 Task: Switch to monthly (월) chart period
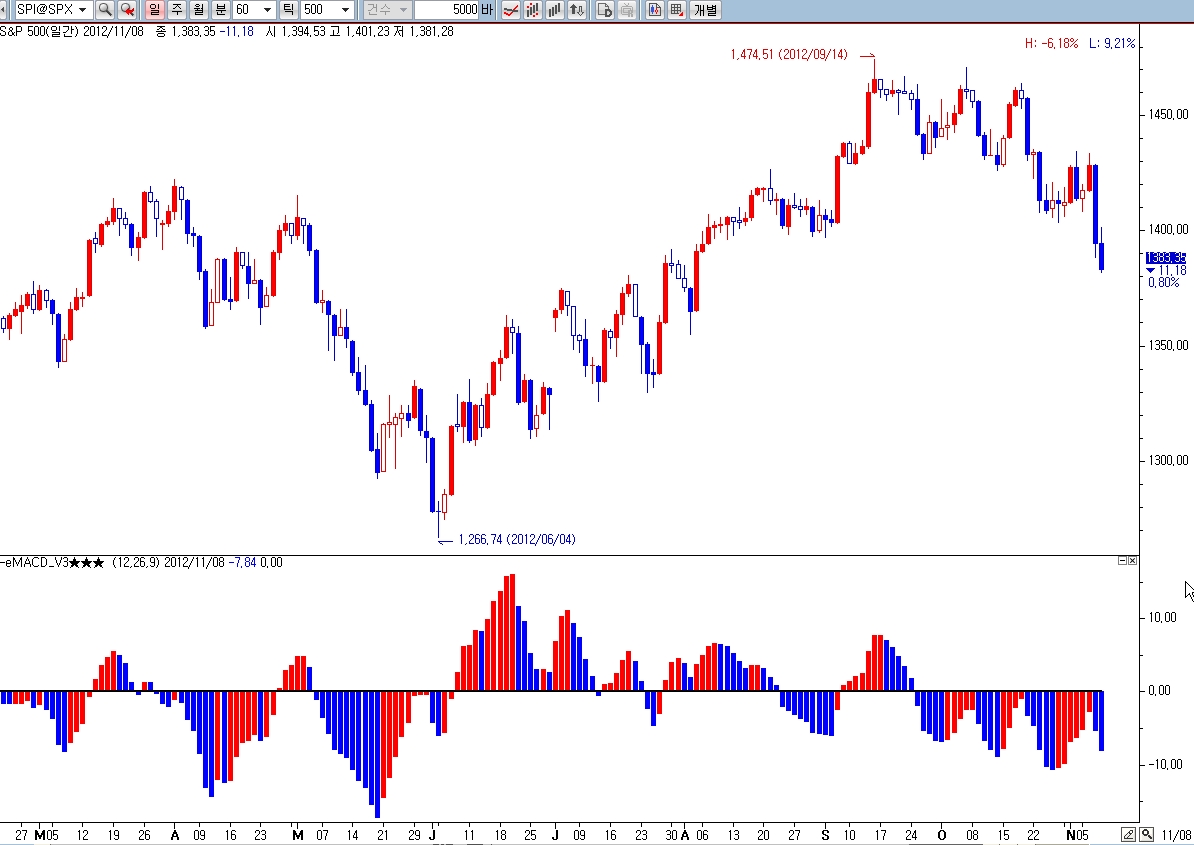(x=198, y=10)
